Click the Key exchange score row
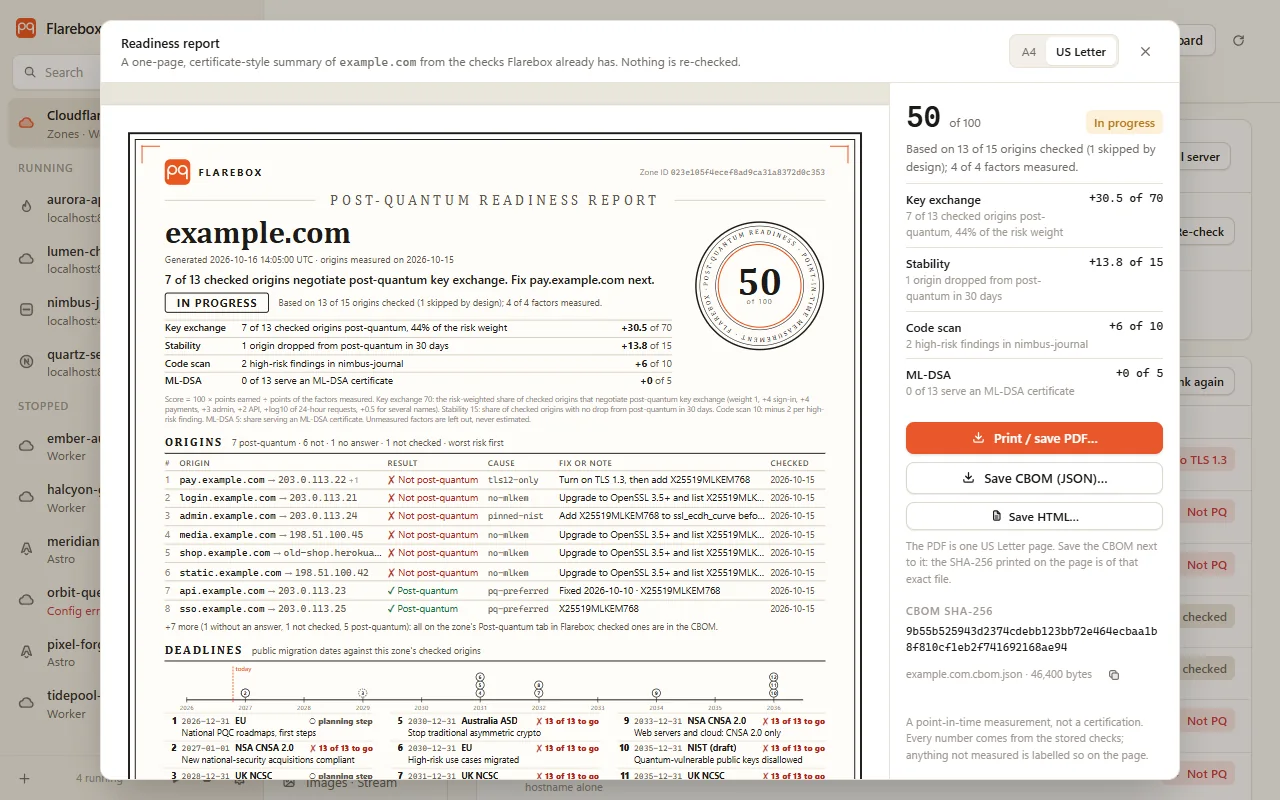Image resolution: width=1280 pixels, height=800 pixels. [1034, 215]
